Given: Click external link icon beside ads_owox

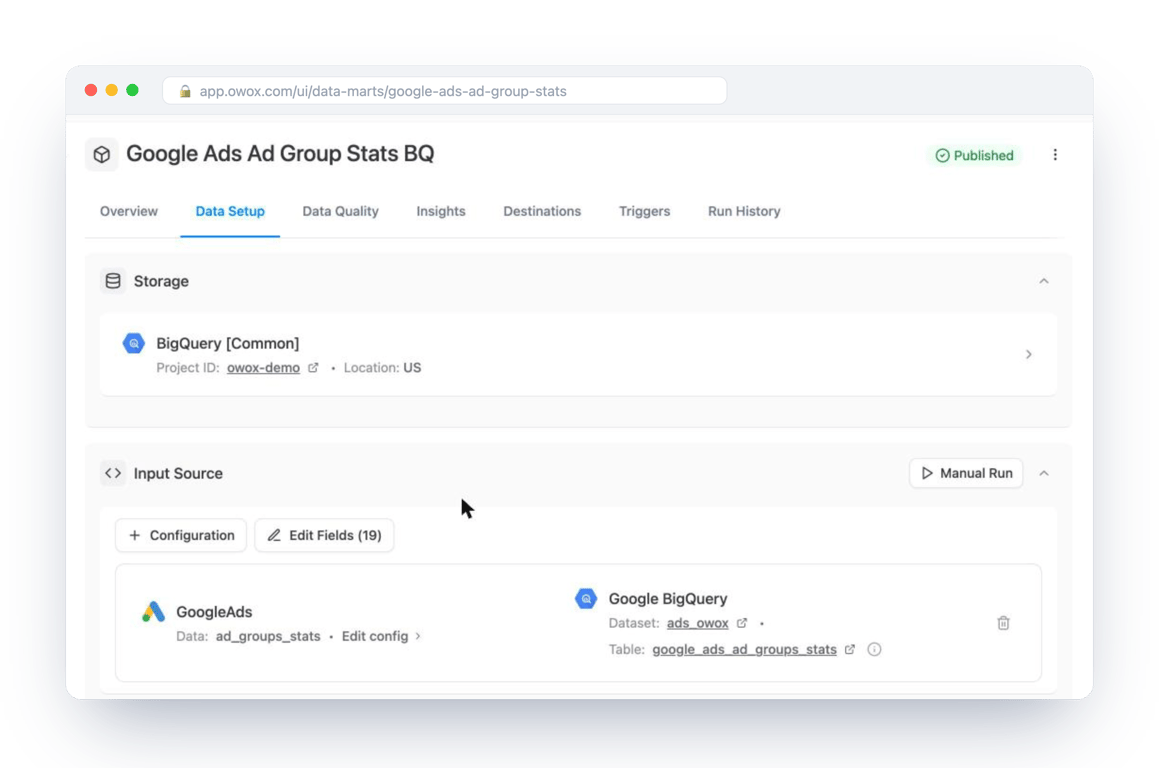Looking at the screenshot, I should (742, 623).
